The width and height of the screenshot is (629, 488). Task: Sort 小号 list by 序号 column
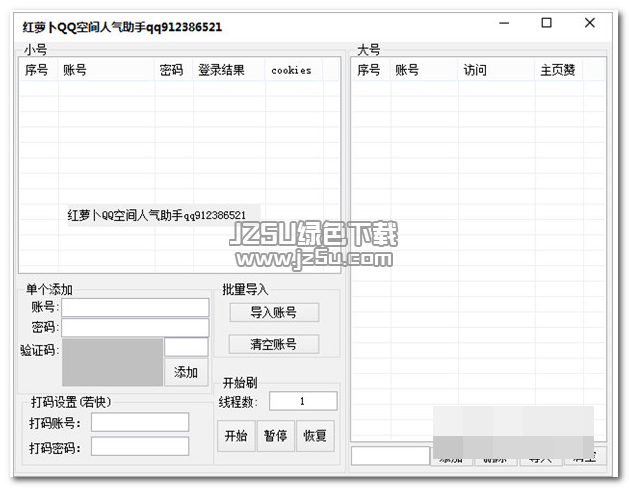[39, 70]
